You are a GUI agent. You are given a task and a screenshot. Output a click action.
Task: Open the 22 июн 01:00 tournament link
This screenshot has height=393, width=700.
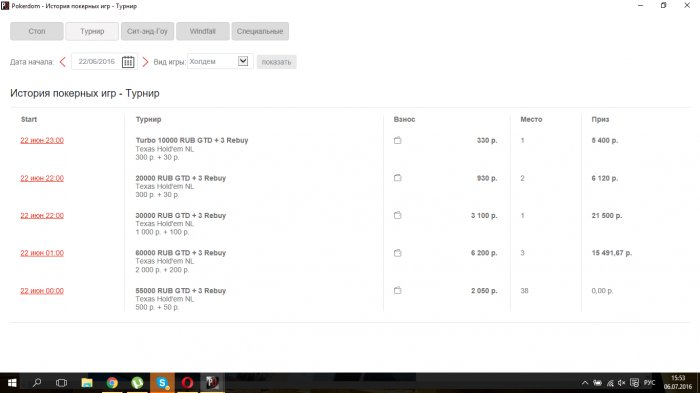click(42, 253)
